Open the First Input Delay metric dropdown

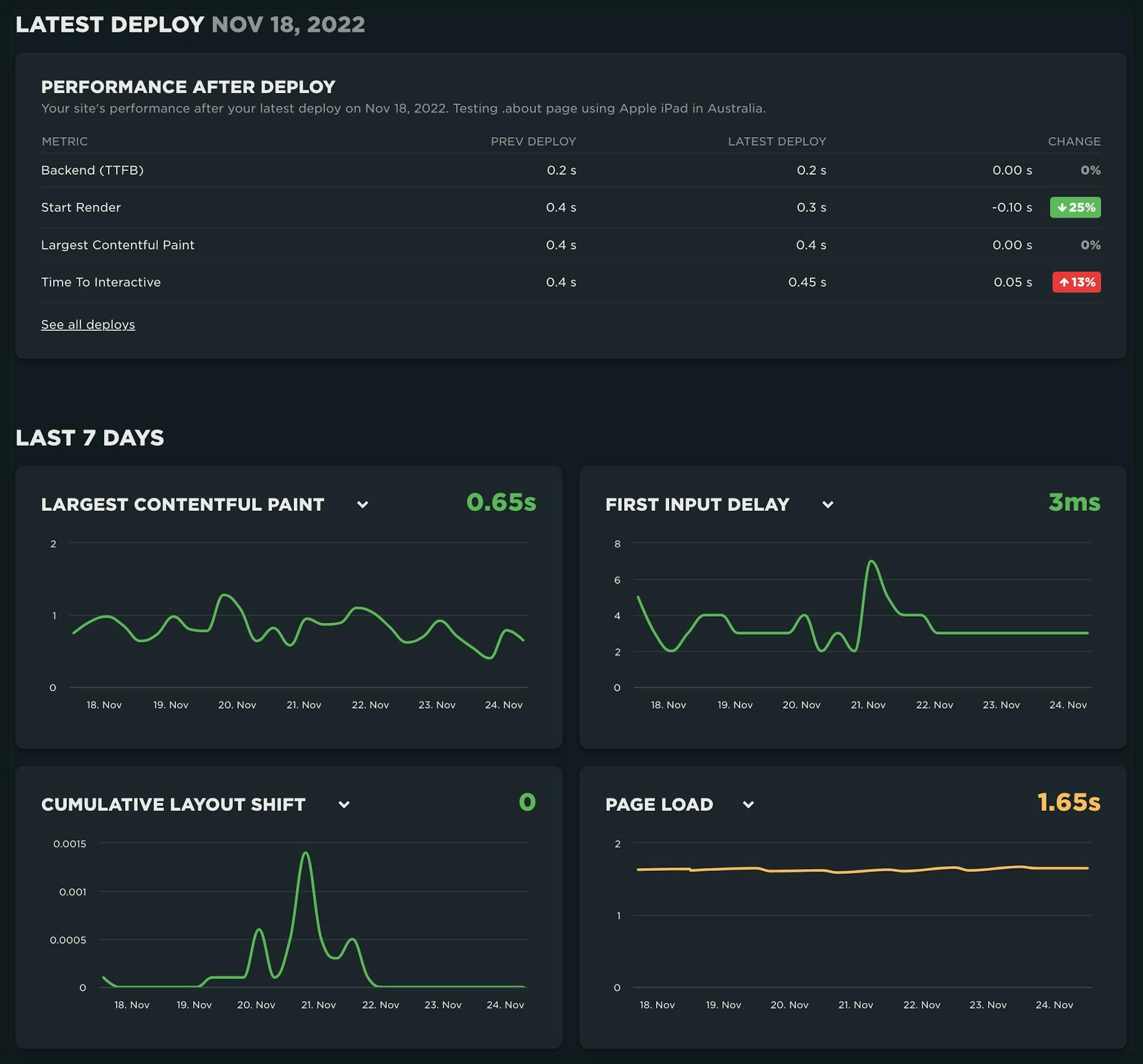(x=828, y=504)
